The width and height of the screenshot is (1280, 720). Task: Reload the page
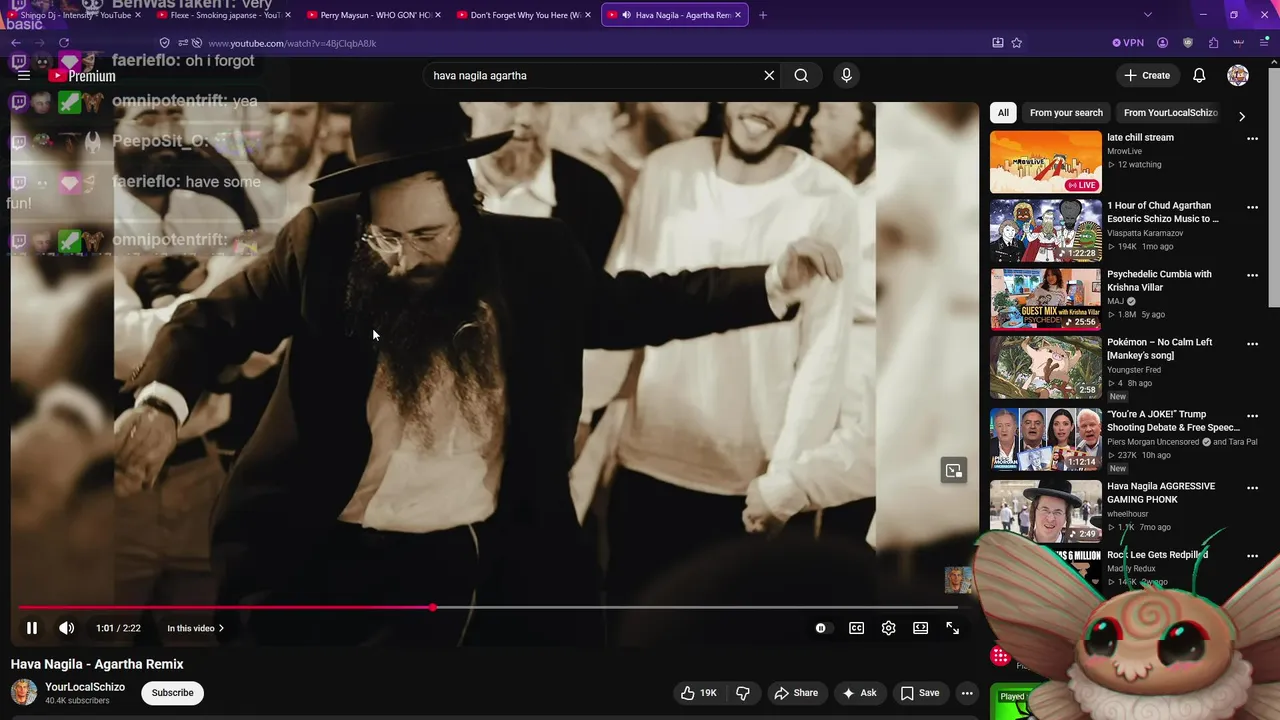click(63, 43)
